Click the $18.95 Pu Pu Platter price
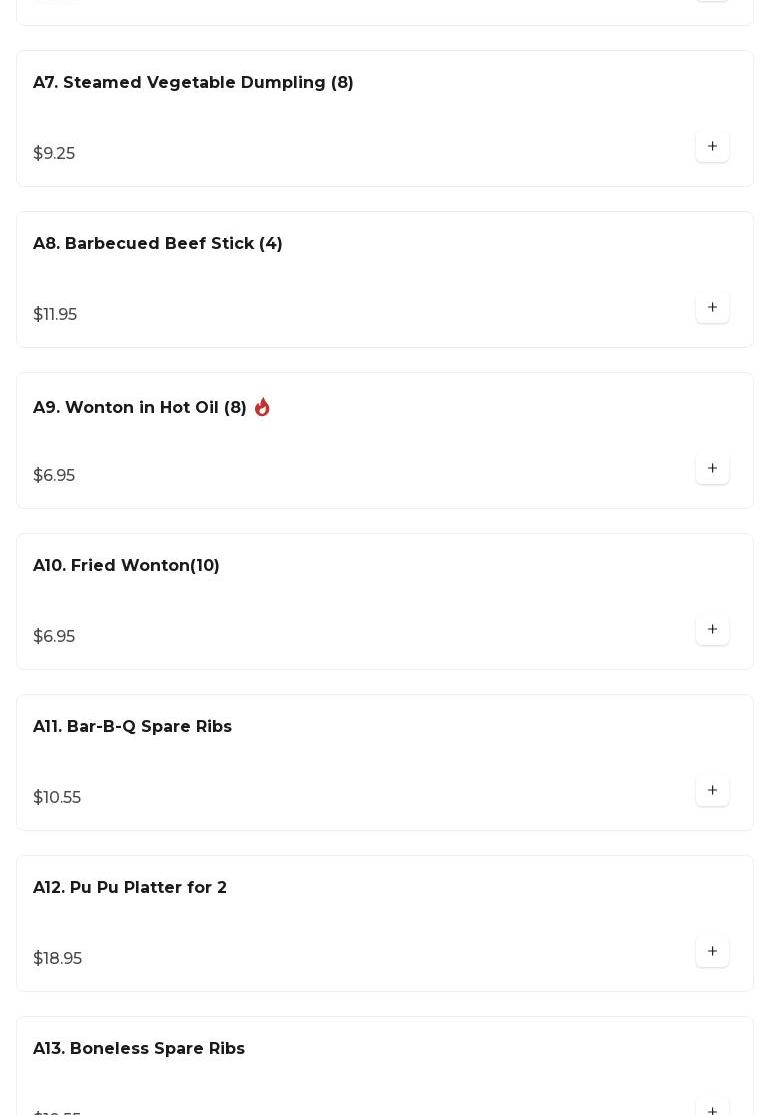Screen dimensions: 770x1115 click(58, 959)
